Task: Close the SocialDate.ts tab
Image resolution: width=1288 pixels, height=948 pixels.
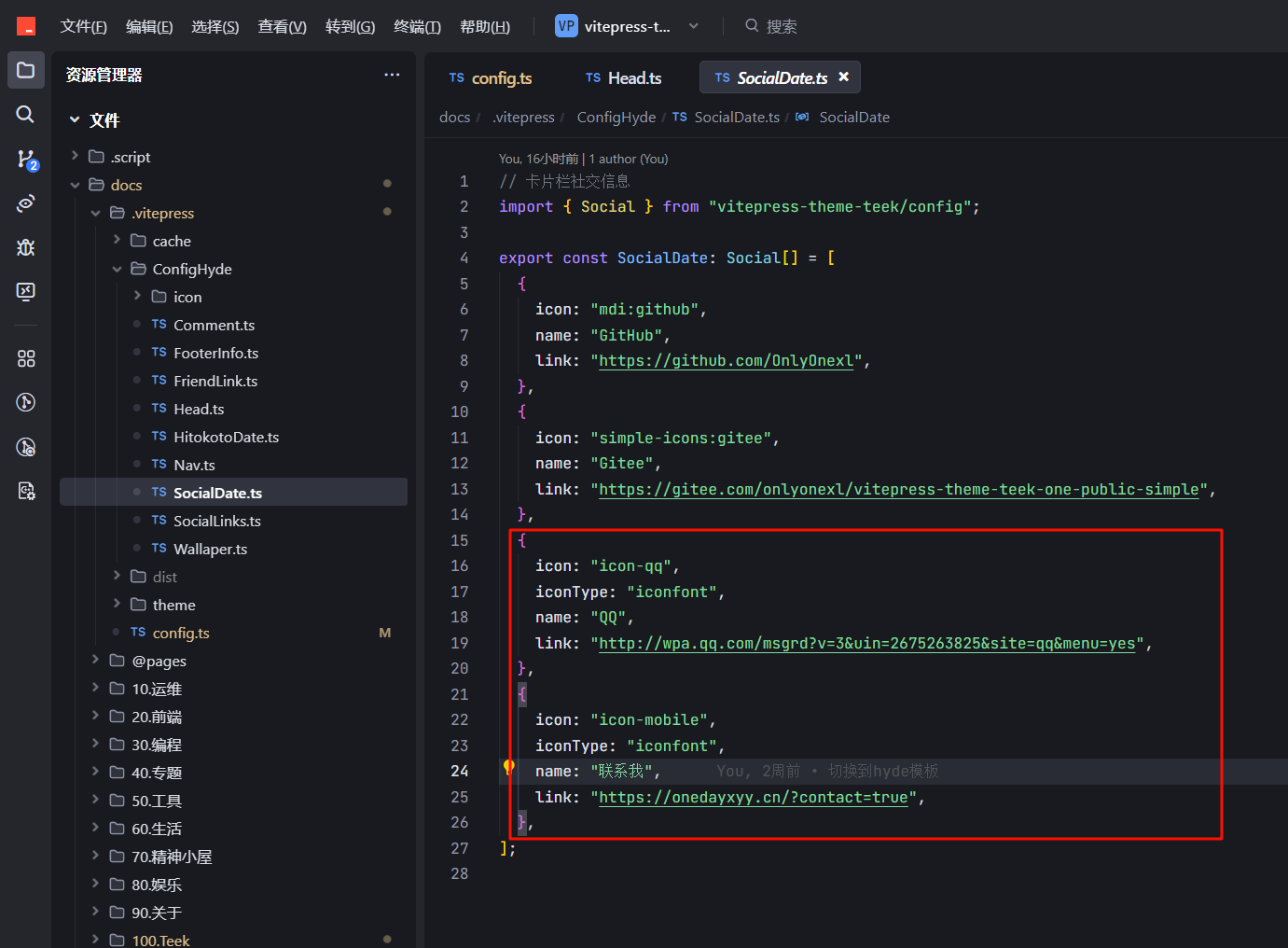Action: pos(844,77)
